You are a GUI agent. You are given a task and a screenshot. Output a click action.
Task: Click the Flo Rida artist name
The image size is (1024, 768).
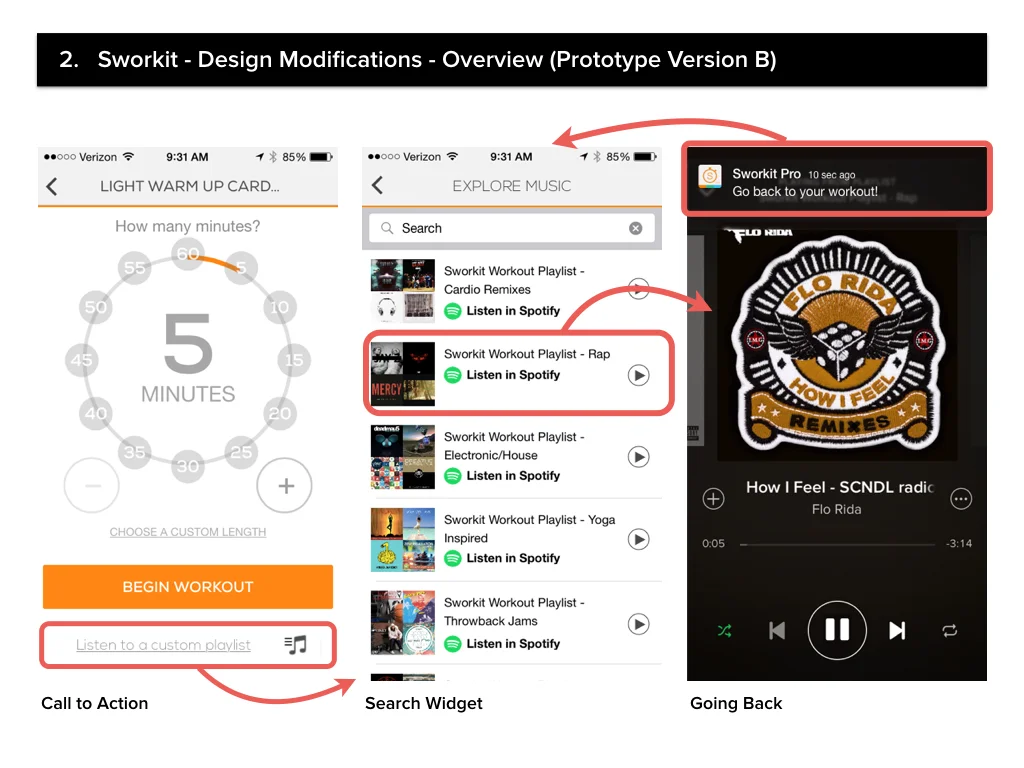(x=837, y=509)
